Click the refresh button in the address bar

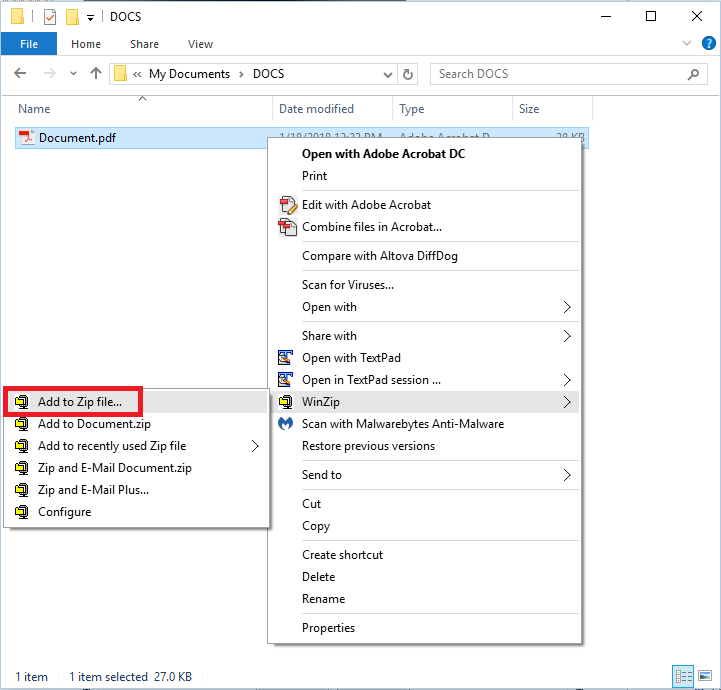pyautogui.click(x=407, y=74)
